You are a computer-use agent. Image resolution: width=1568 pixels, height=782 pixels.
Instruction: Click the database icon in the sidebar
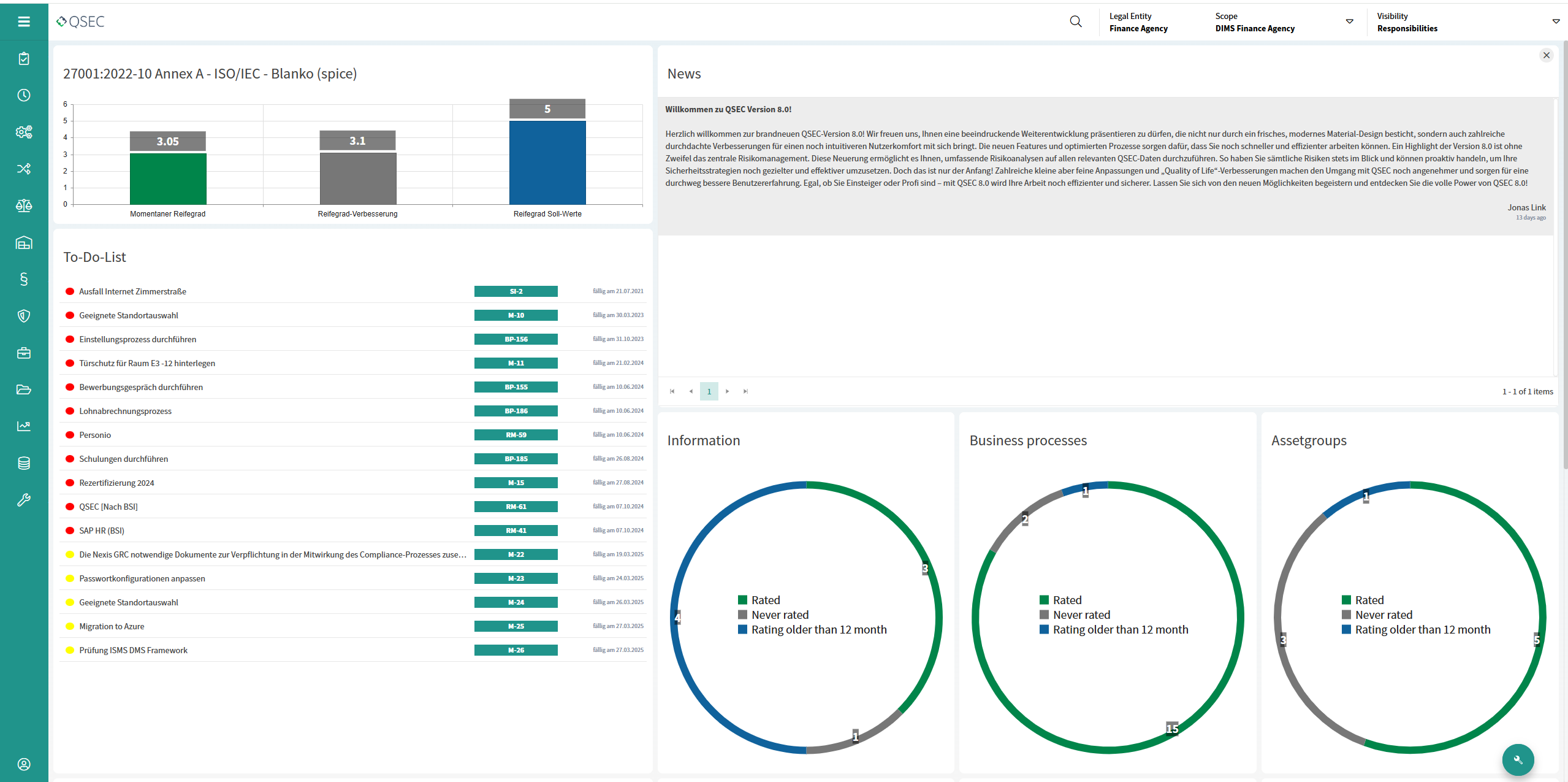coord(24,462)
